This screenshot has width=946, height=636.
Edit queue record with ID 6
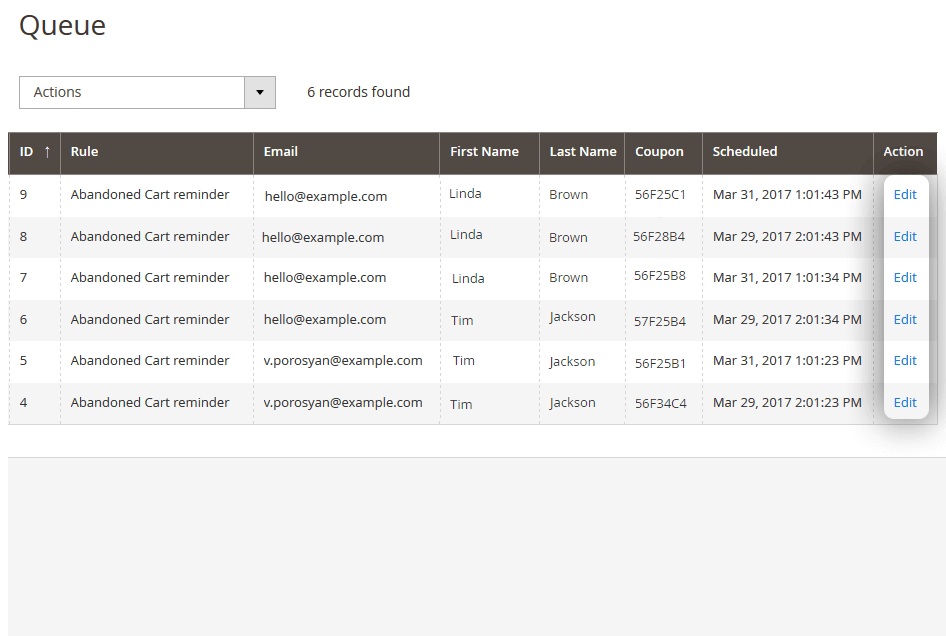point(905,319)
